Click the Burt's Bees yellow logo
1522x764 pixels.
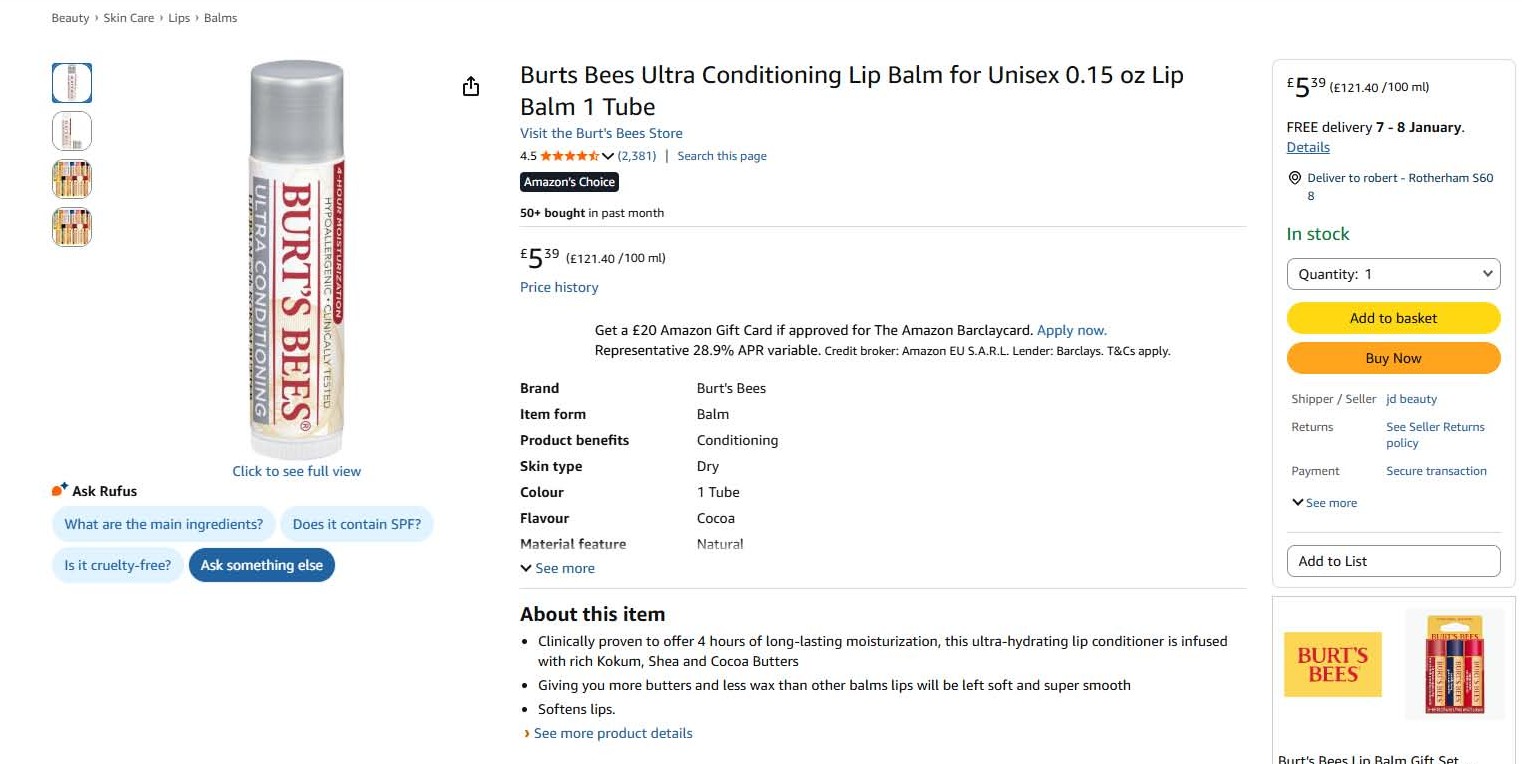click(x=1332, y=664)
